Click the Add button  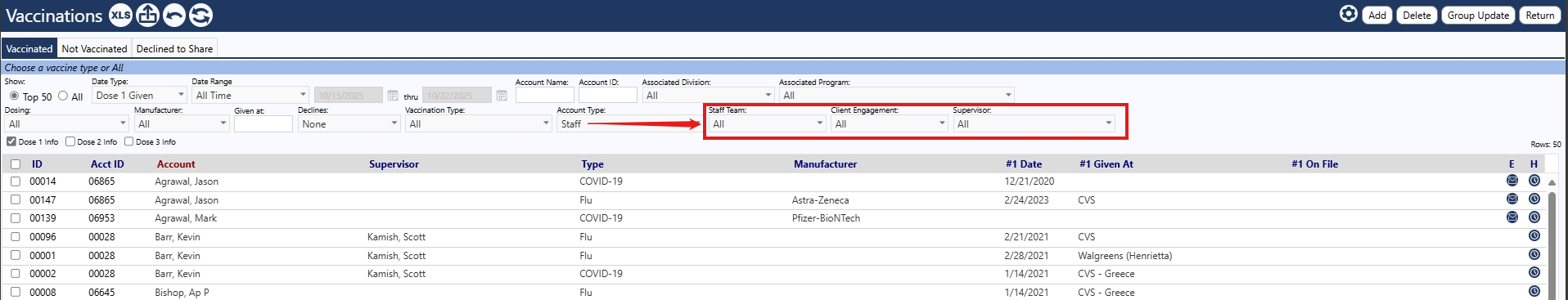1377,15
